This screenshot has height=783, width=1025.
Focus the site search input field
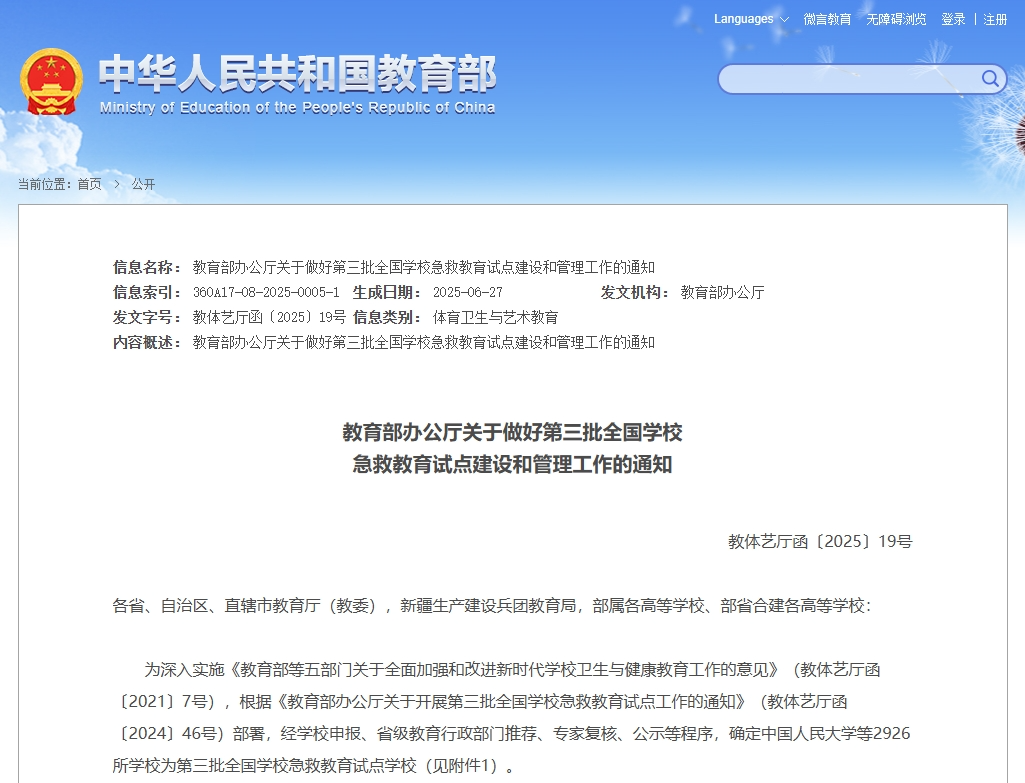[850, 79]
